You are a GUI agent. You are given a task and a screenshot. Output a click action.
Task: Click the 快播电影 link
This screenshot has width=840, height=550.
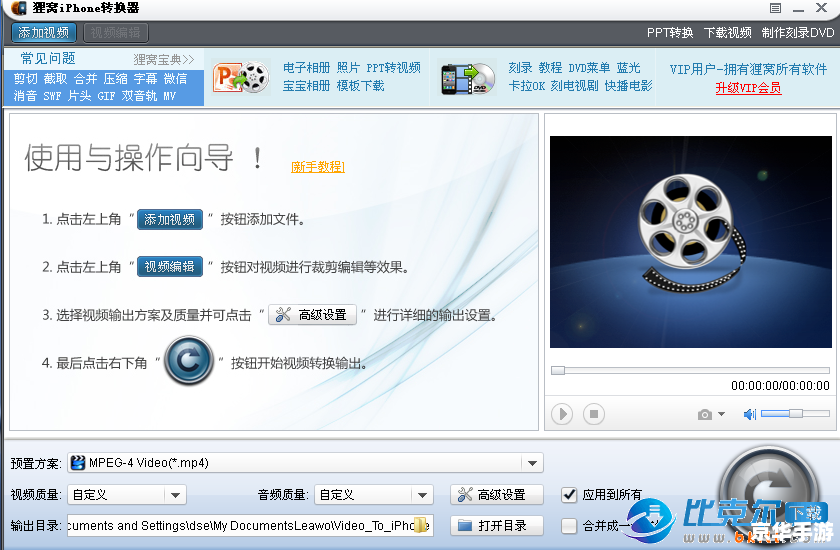click(628, 86)
